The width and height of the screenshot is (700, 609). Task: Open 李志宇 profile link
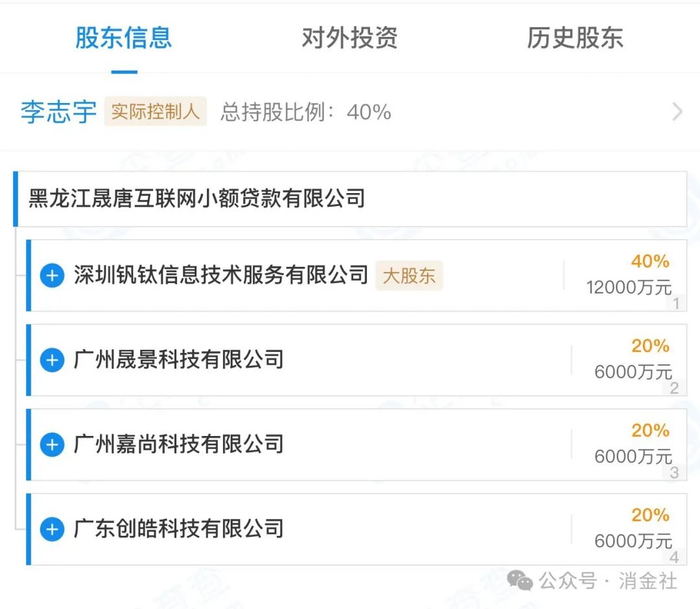pyautogui.click(x=57, y=111)
